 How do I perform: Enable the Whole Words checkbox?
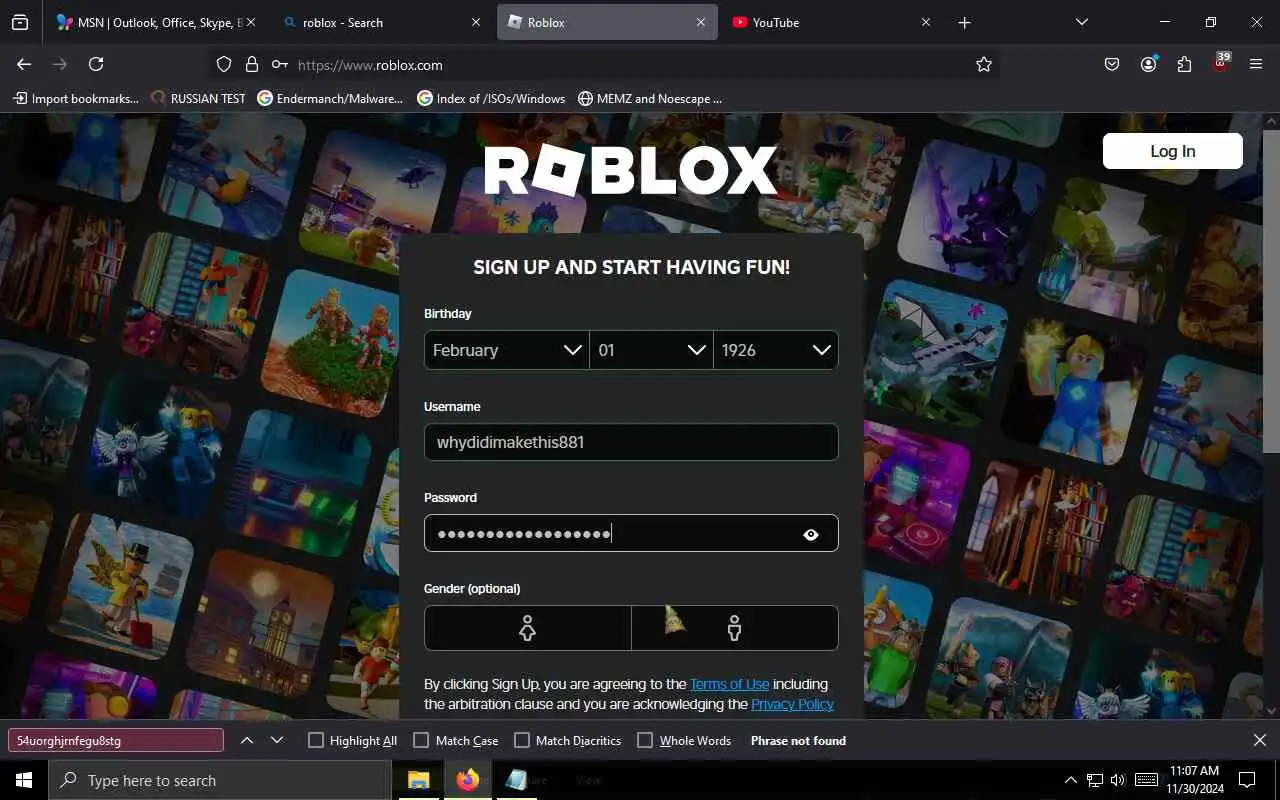click(645, 740)
